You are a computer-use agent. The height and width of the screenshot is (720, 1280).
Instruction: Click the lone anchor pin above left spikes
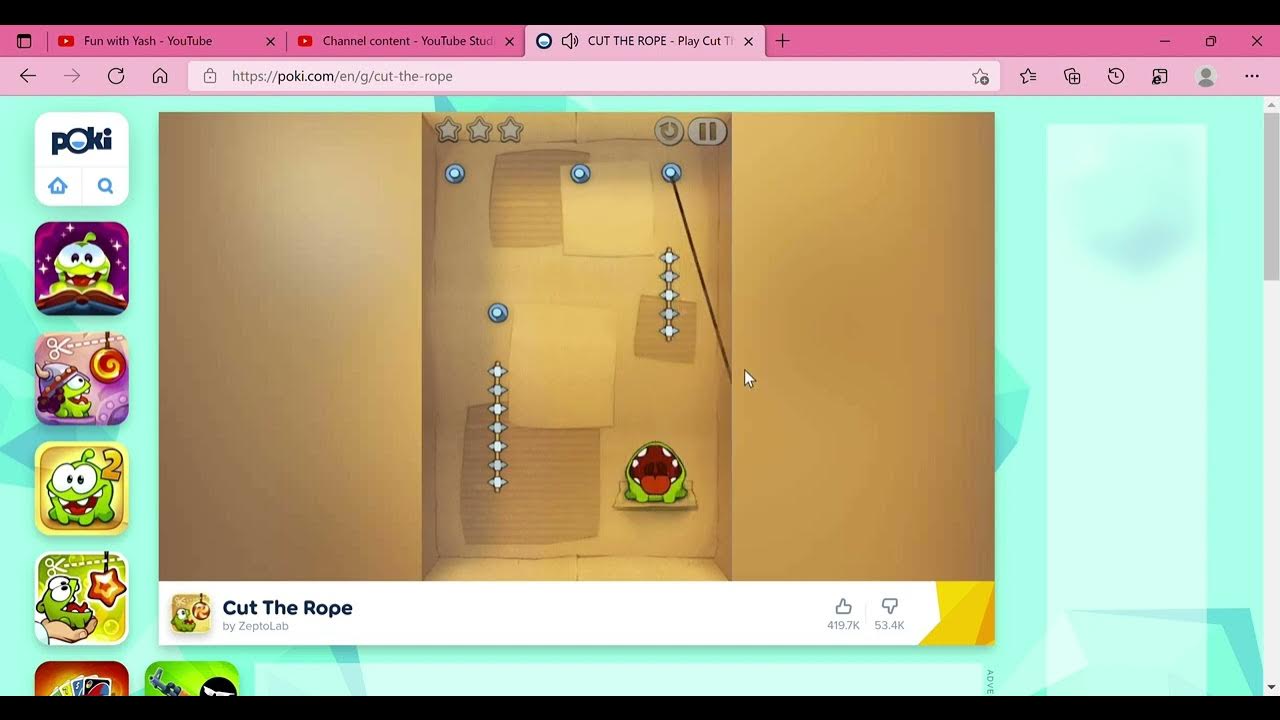498,313
